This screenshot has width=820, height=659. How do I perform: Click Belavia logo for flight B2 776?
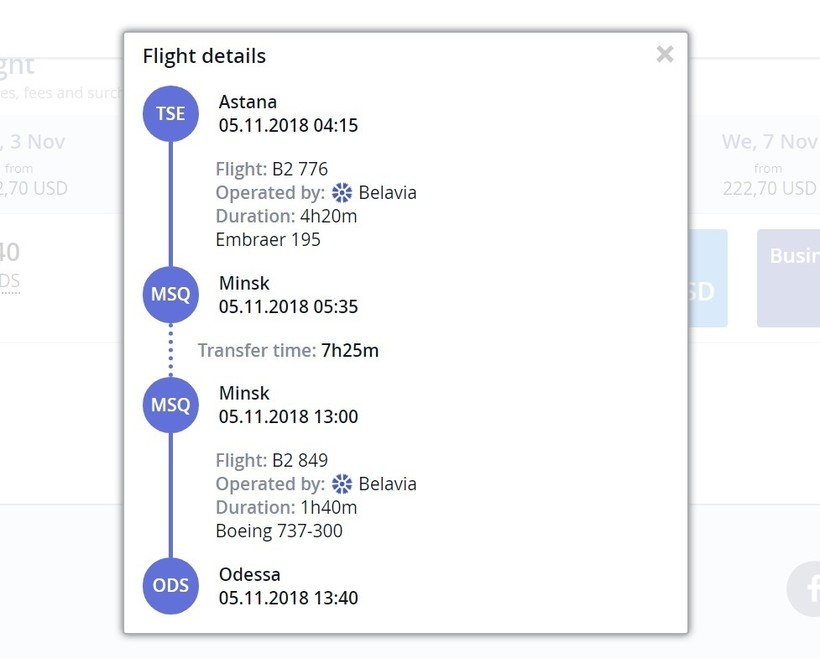tap(342, 193)
